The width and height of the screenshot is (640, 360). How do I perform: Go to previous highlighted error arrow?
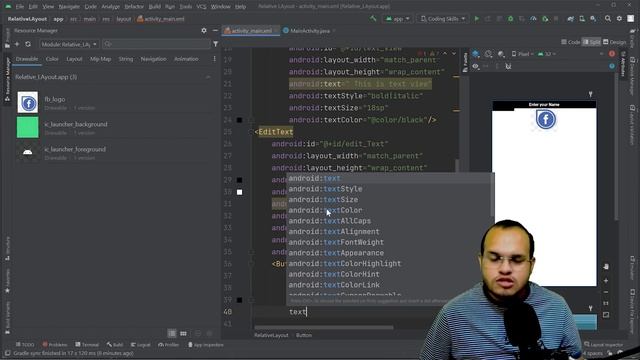[444, 53]
